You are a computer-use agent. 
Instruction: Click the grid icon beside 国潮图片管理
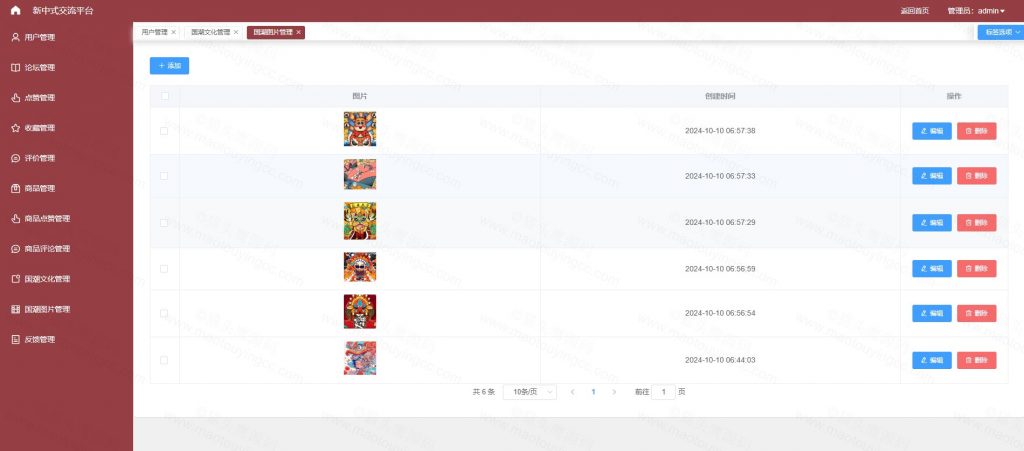[16, 309]
